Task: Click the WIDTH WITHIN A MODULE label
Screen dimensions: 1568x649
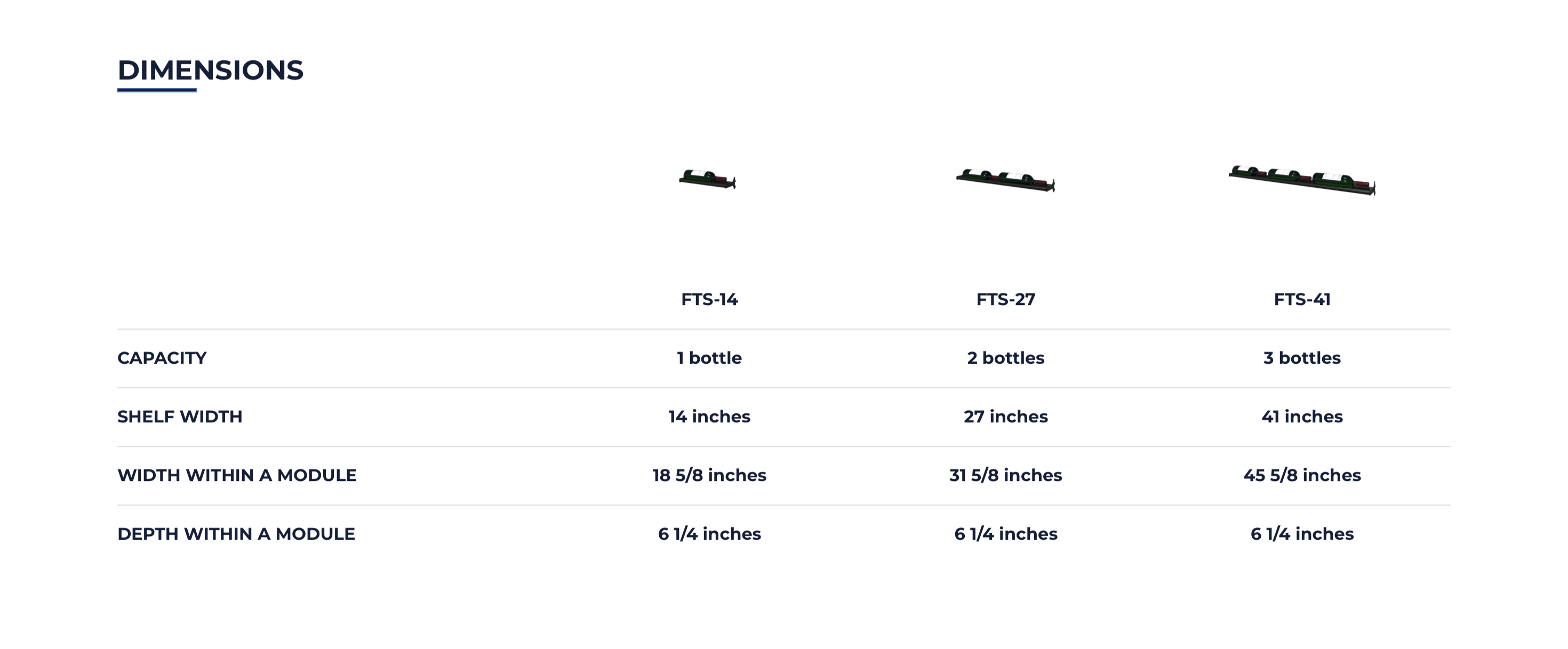Action: point(237,475)
